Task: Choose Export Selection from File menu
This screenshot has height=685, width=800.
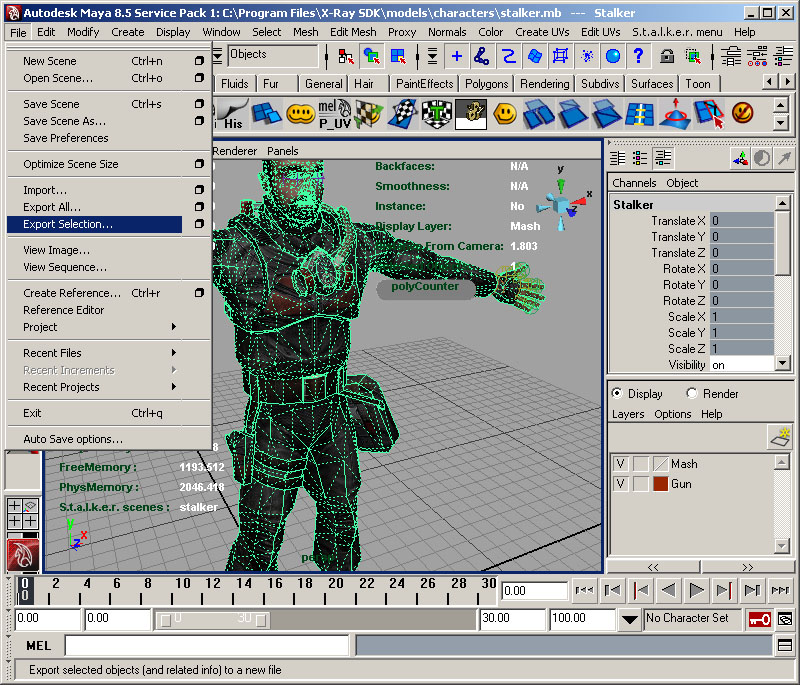Action: (x=94, y=224)
